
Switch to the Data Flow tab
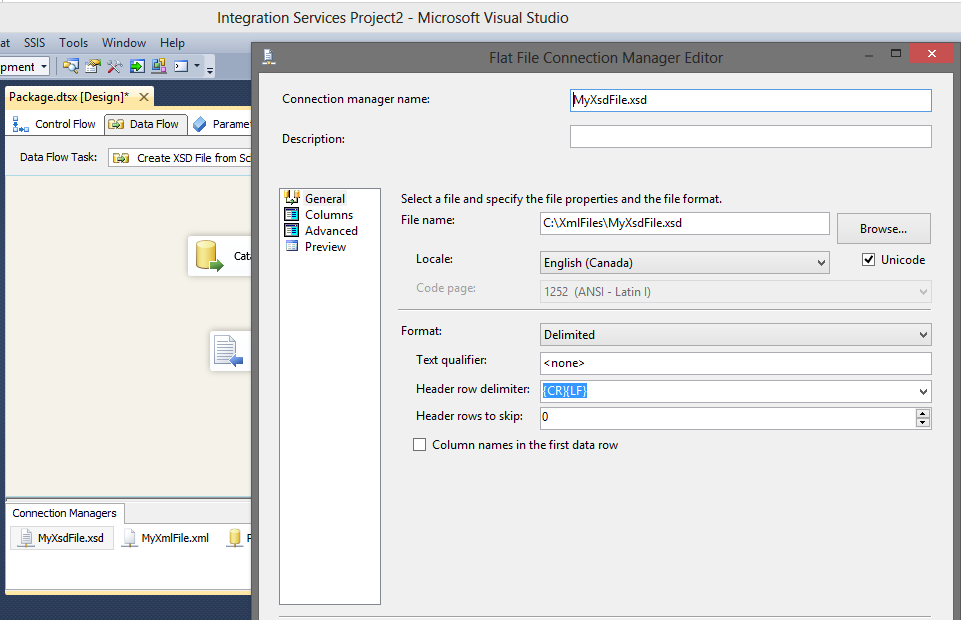(x=145, y=124)
